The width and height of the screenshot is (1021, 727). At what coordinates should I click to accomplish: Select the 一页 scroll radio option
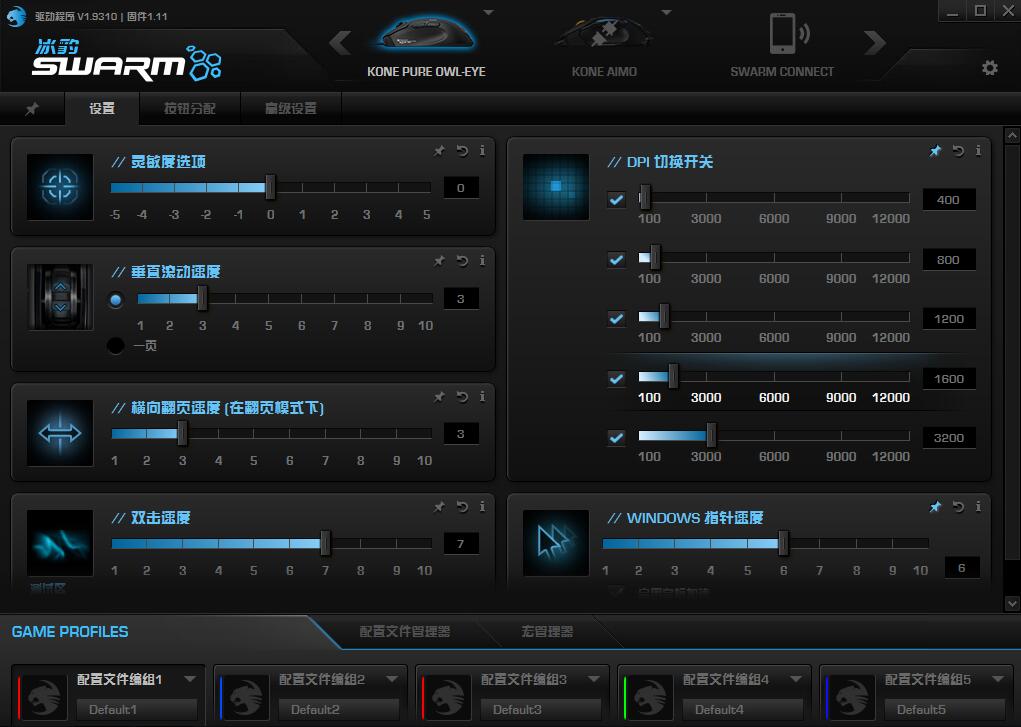(116, 346)
